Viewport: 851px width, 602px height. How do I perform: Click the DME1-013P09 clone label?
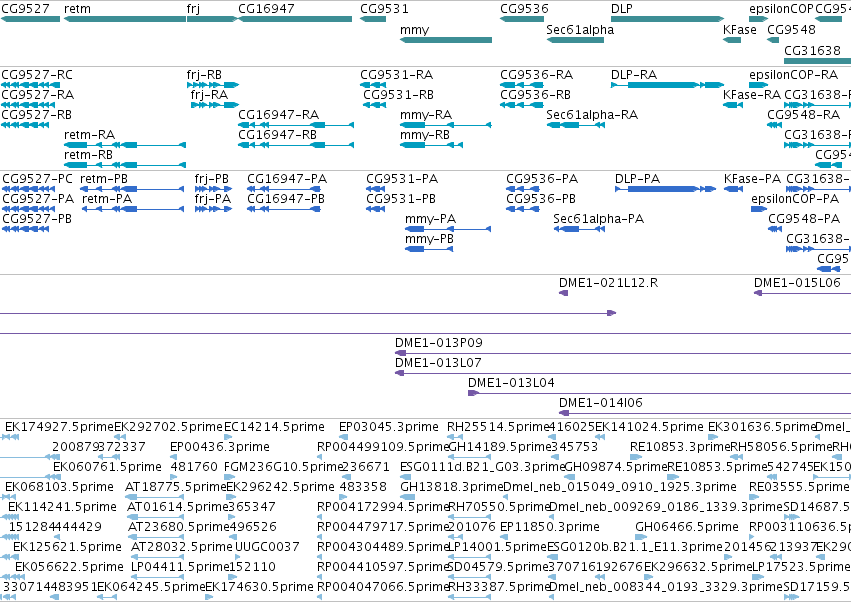coord(439,343)
